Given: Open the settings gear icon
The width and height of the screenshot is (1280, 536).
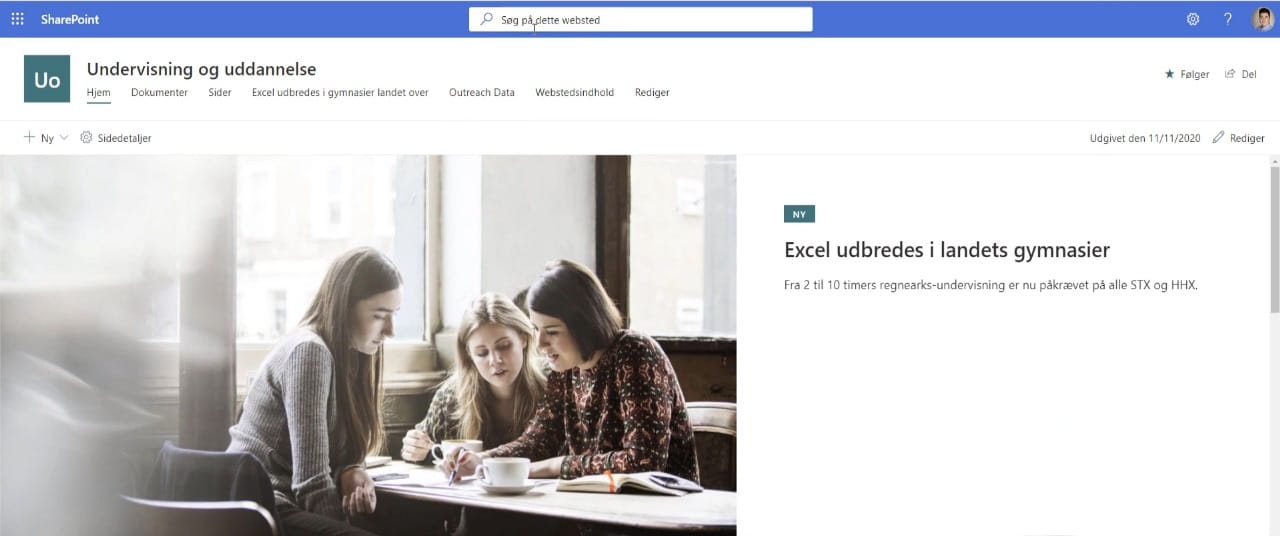Looking at the screenshot, I should pyautogui.click(x=1193, y=19).
